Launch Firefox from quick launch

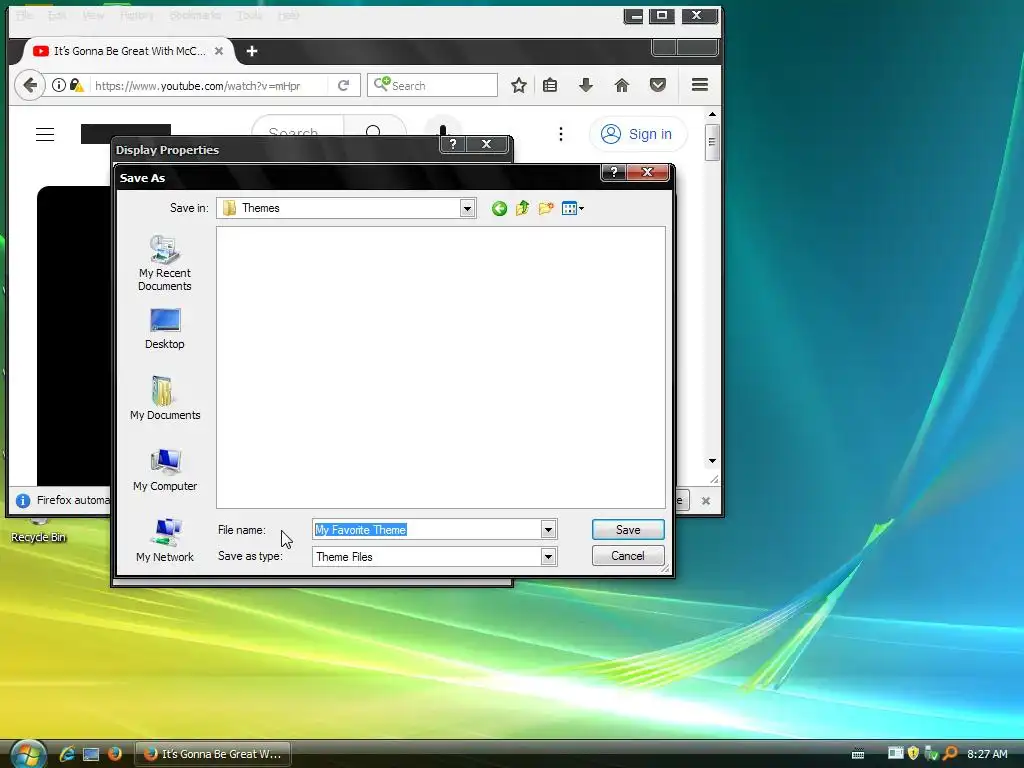(115, 754)
